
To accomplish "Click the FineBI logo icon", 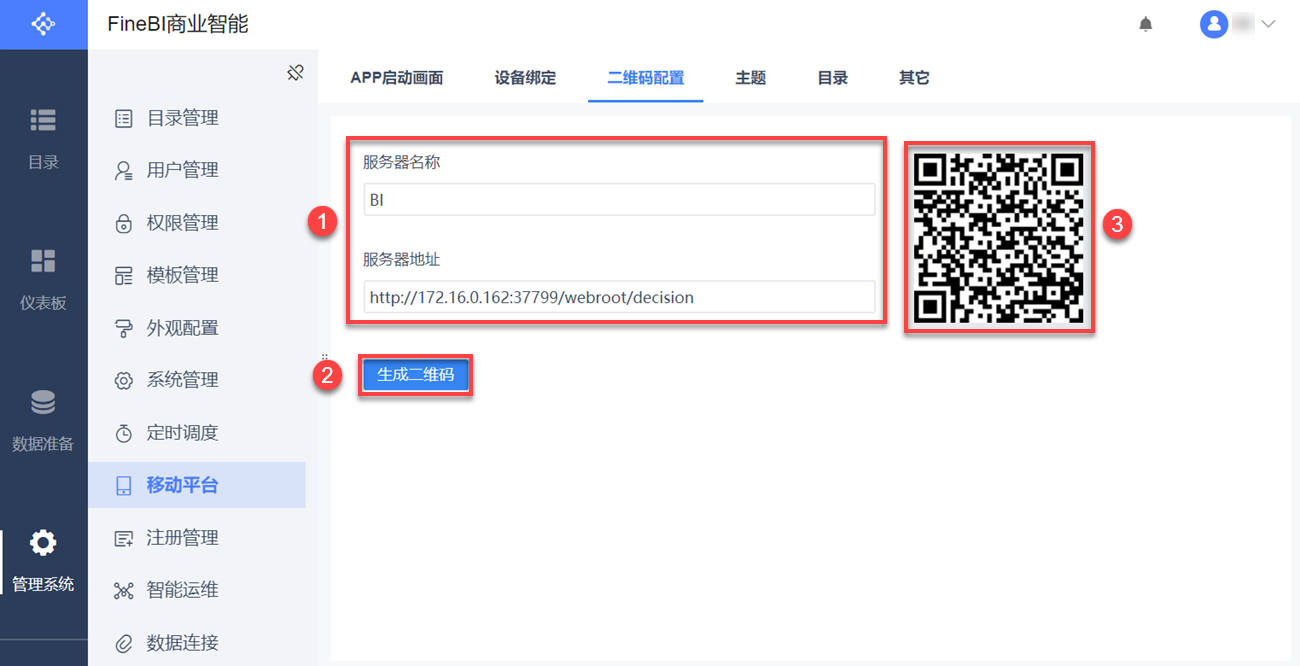I will pyautogui.click(x=43, y=24).
